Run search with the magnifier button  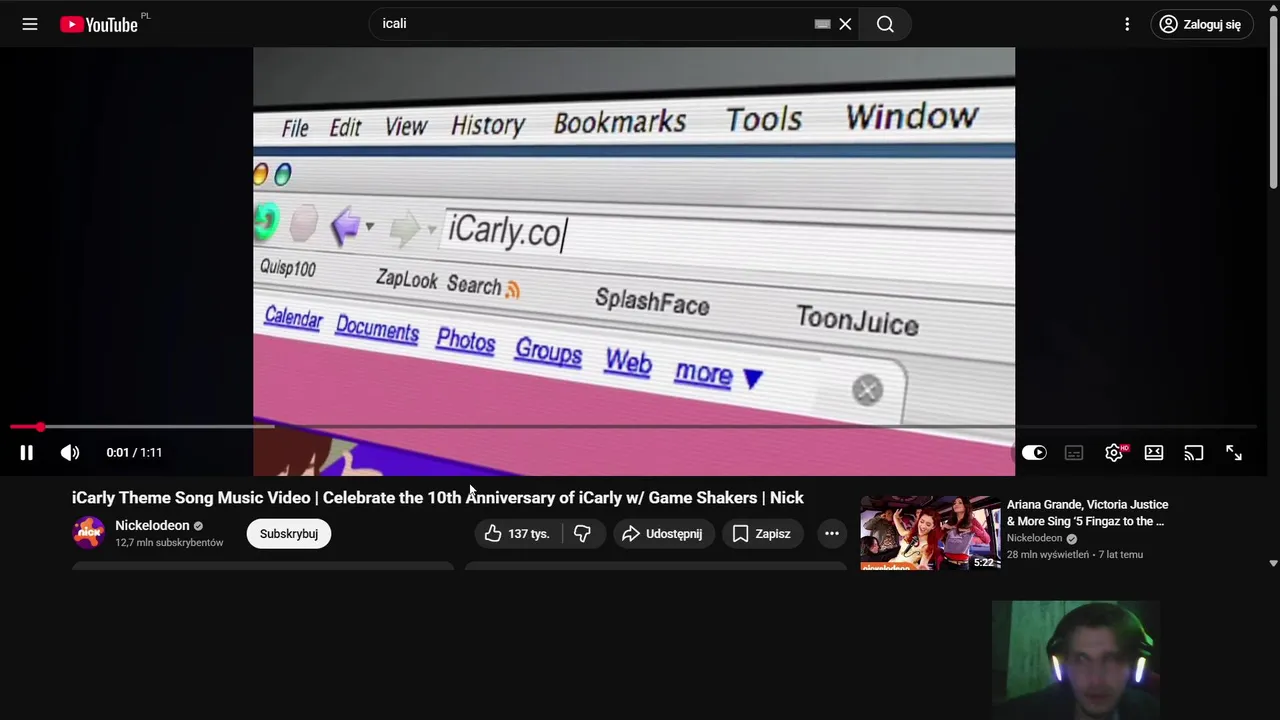pyautogui.click(x=885, y=24)
